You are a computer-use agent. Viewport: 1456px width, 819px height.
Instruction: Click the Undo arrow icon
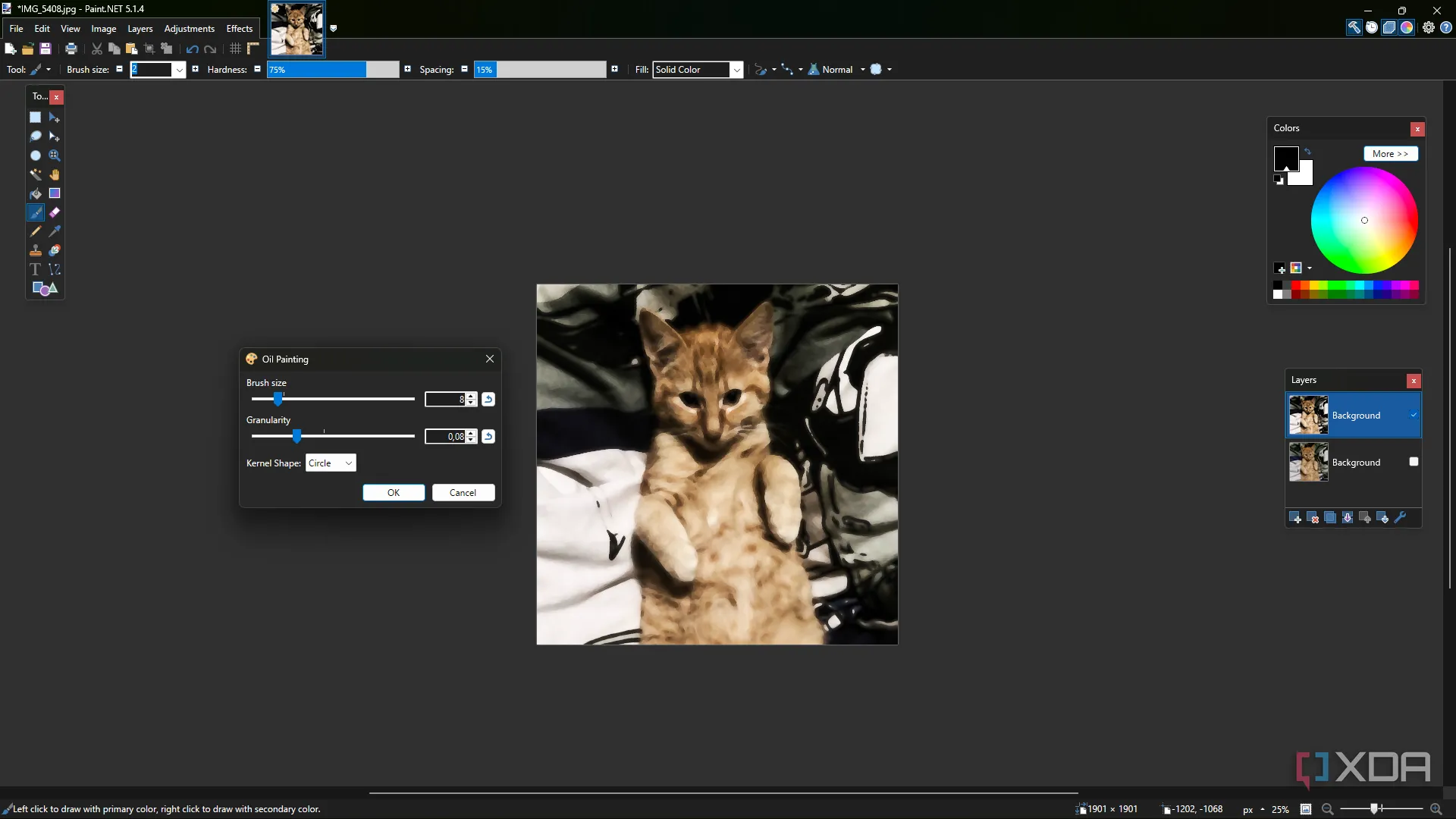[192, 49]
